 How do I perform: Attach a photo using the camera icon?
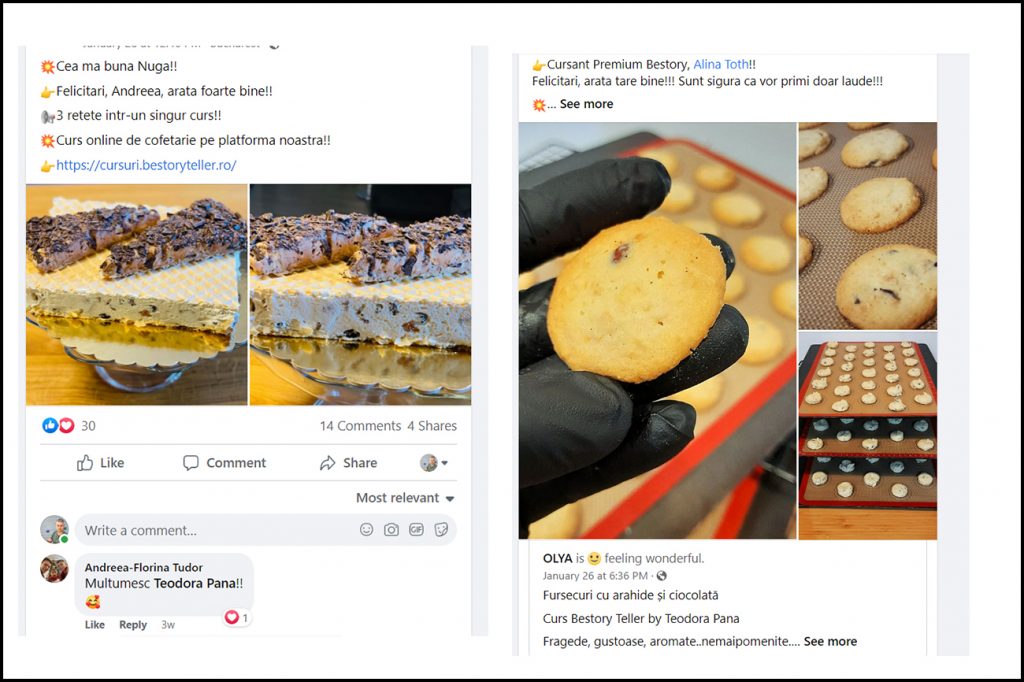click(x=391, y=530)
